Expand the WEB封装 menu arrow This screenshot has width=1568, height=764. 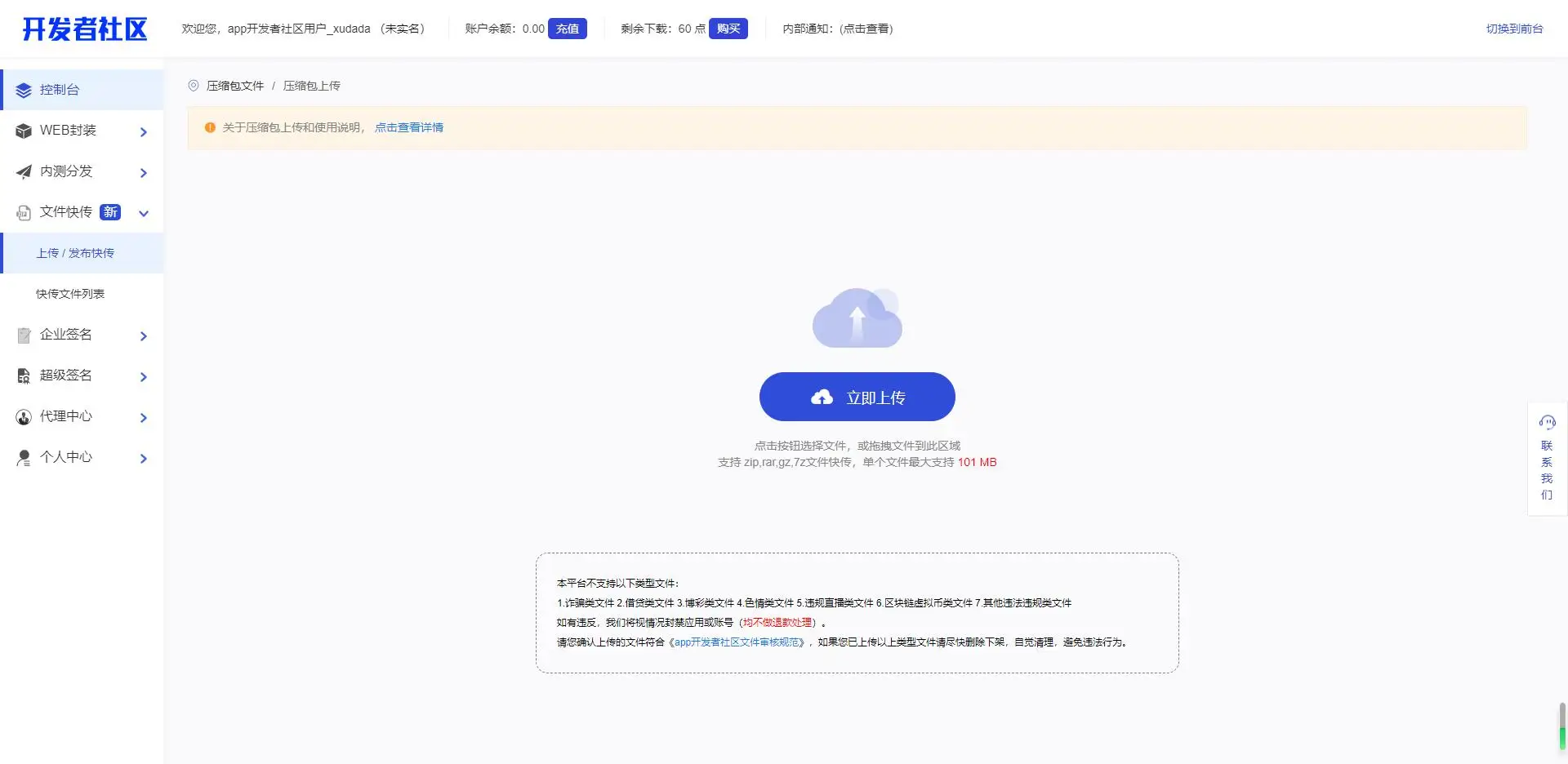tap(144, 132)
